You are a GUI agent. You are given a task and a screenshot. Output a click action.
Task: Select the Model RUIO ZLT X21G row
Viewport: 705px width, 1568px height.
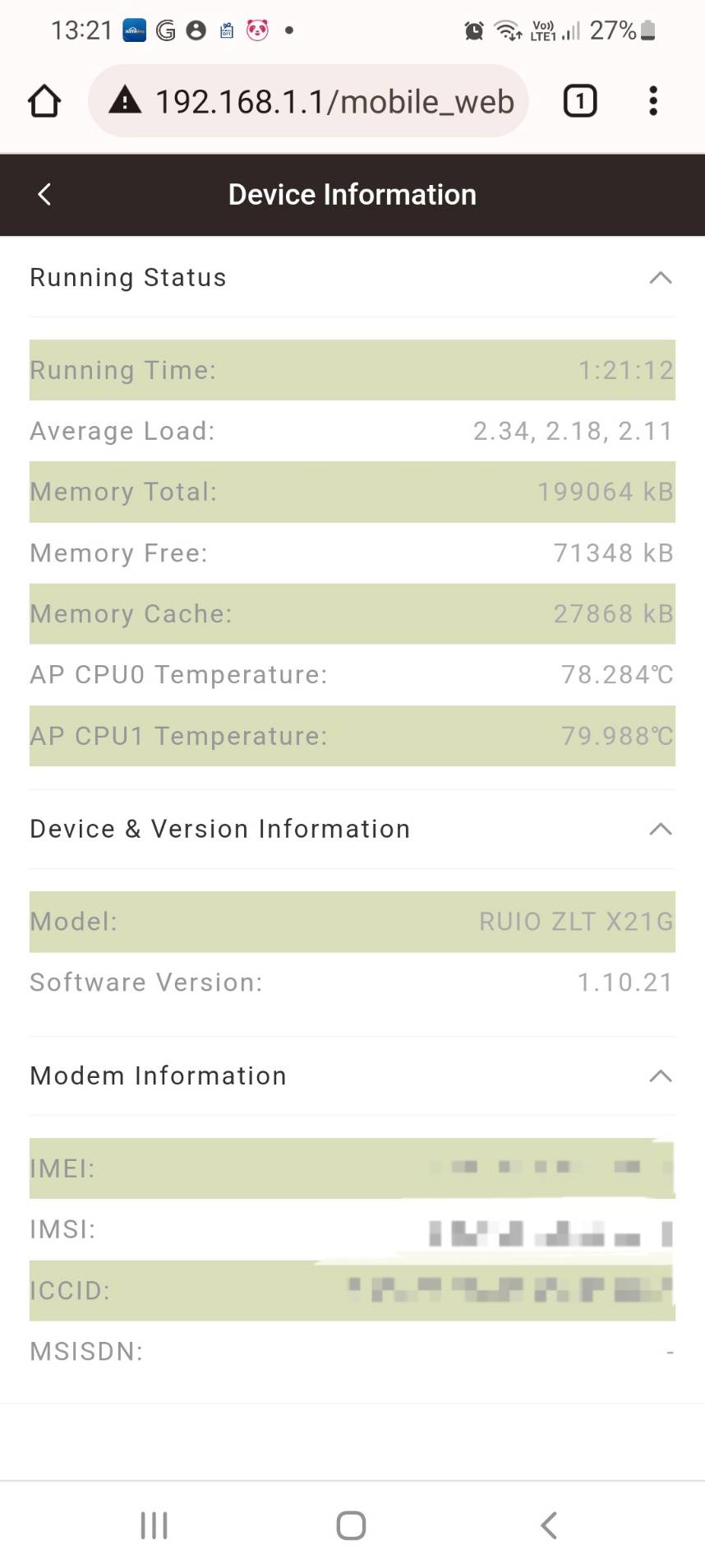pyautogui.click(x=352, y=922)
